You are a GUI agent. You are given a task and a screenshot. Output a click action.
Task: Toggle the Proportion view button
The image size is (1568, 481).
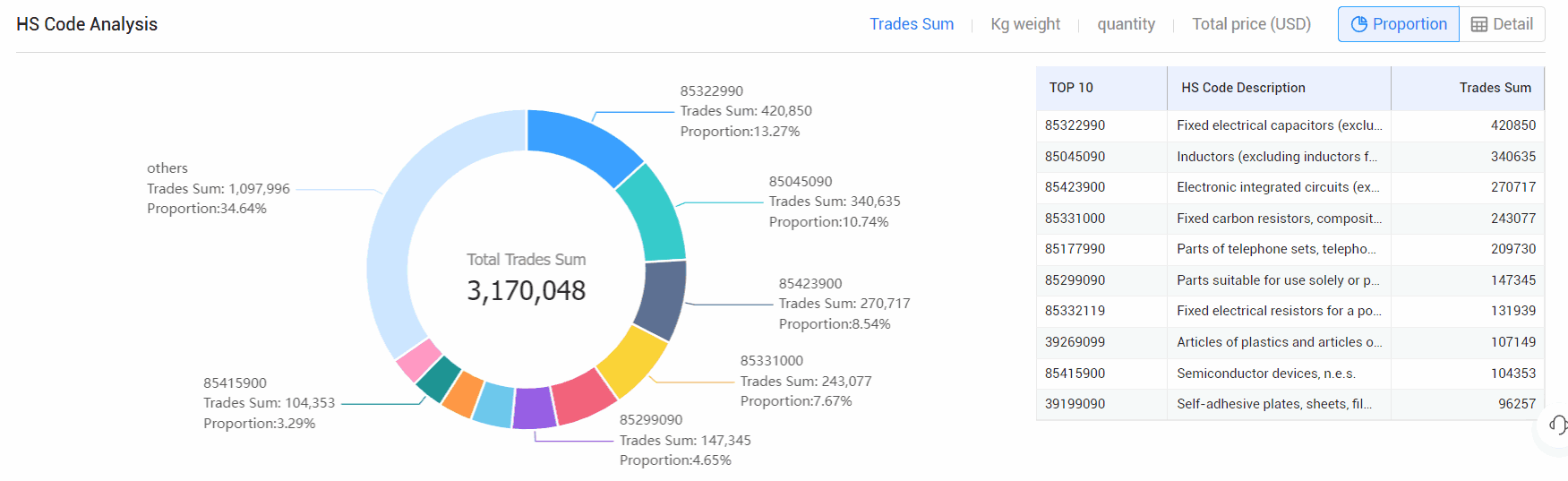(1398, 24)
